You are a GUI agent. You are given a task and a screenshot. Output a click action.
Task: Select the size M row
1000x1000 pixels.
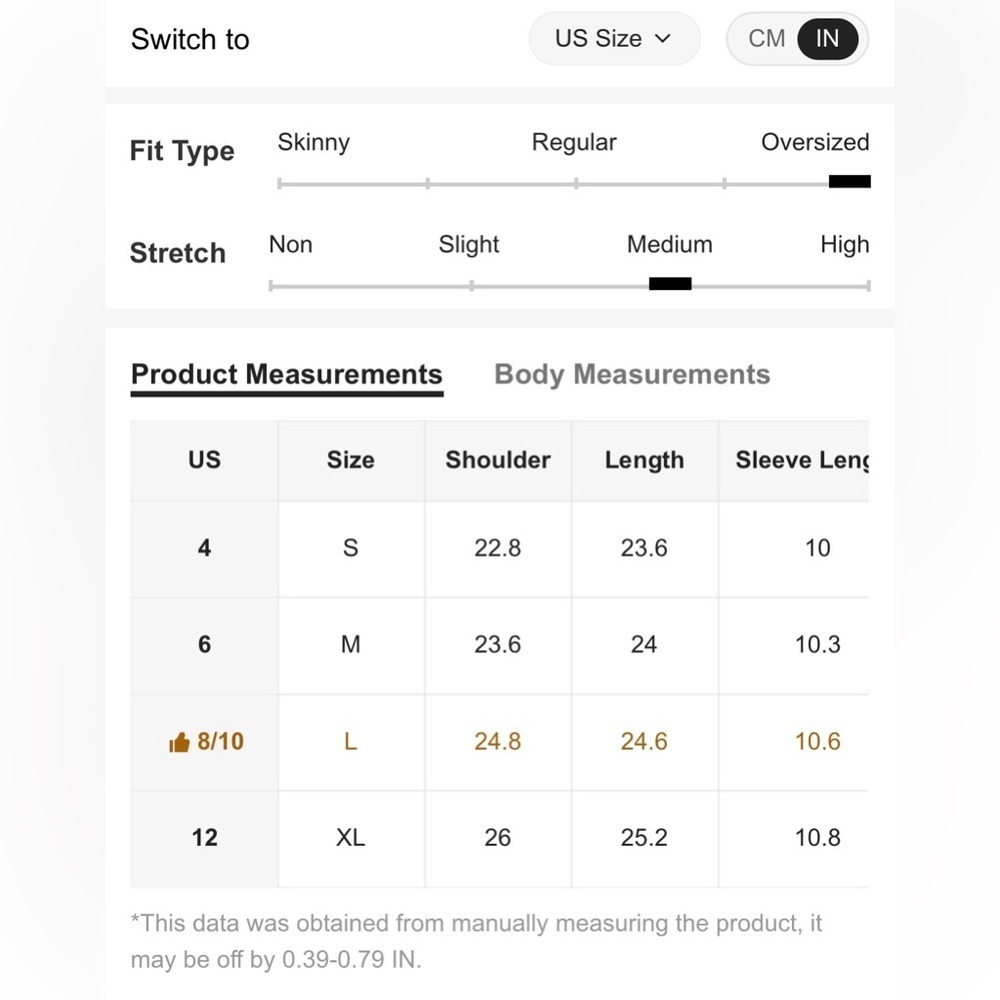pos(499,645)
